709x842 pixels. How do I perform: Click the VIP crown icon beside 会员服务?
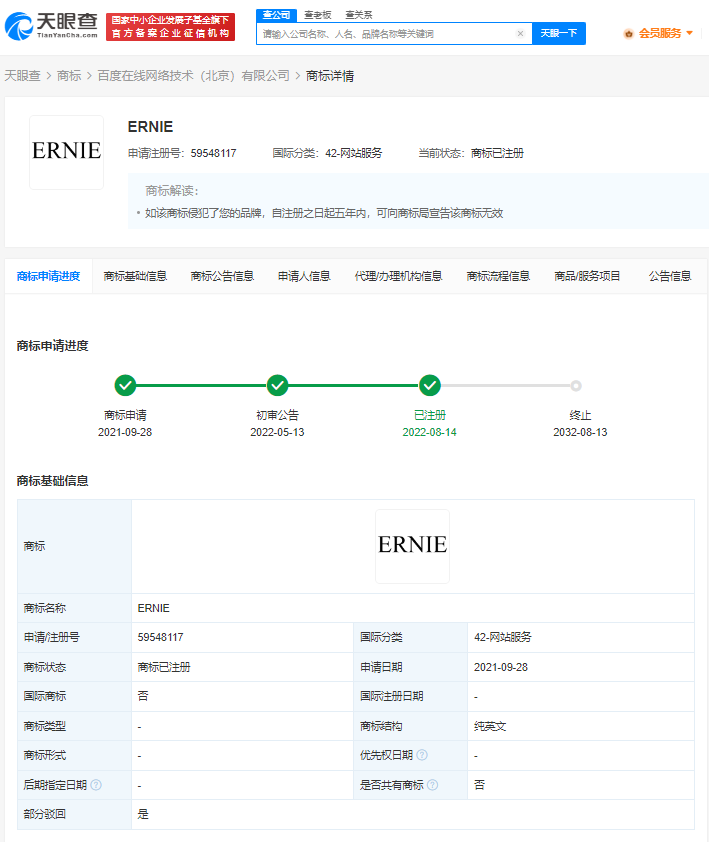tap(628, 34)
